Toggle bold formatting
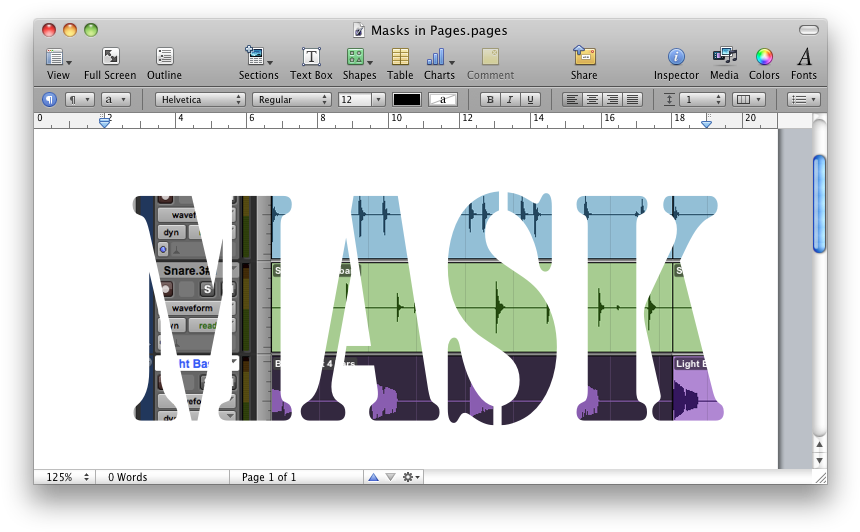The height and width of the screenshot is (532, 860). click(x=490, y=99)
